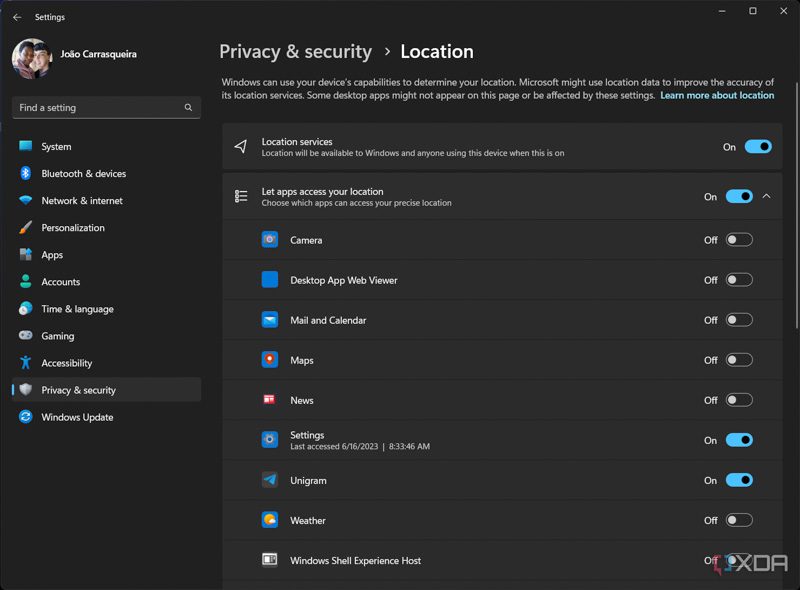This screenshot has width=800, height=590.
Task: Click the Accounts label in the sidebar
Action: 61,282
